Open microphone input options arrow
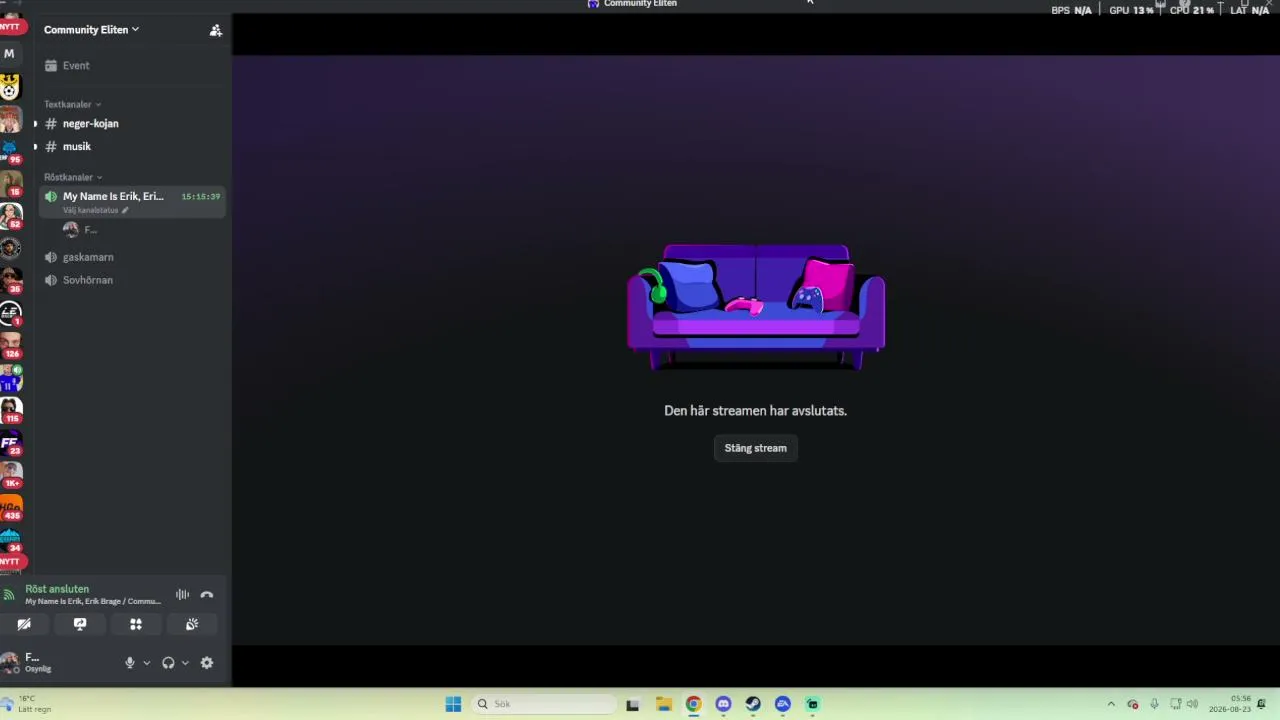Image resolution: width=1280 pixels, height=720 pixels. 147,663
